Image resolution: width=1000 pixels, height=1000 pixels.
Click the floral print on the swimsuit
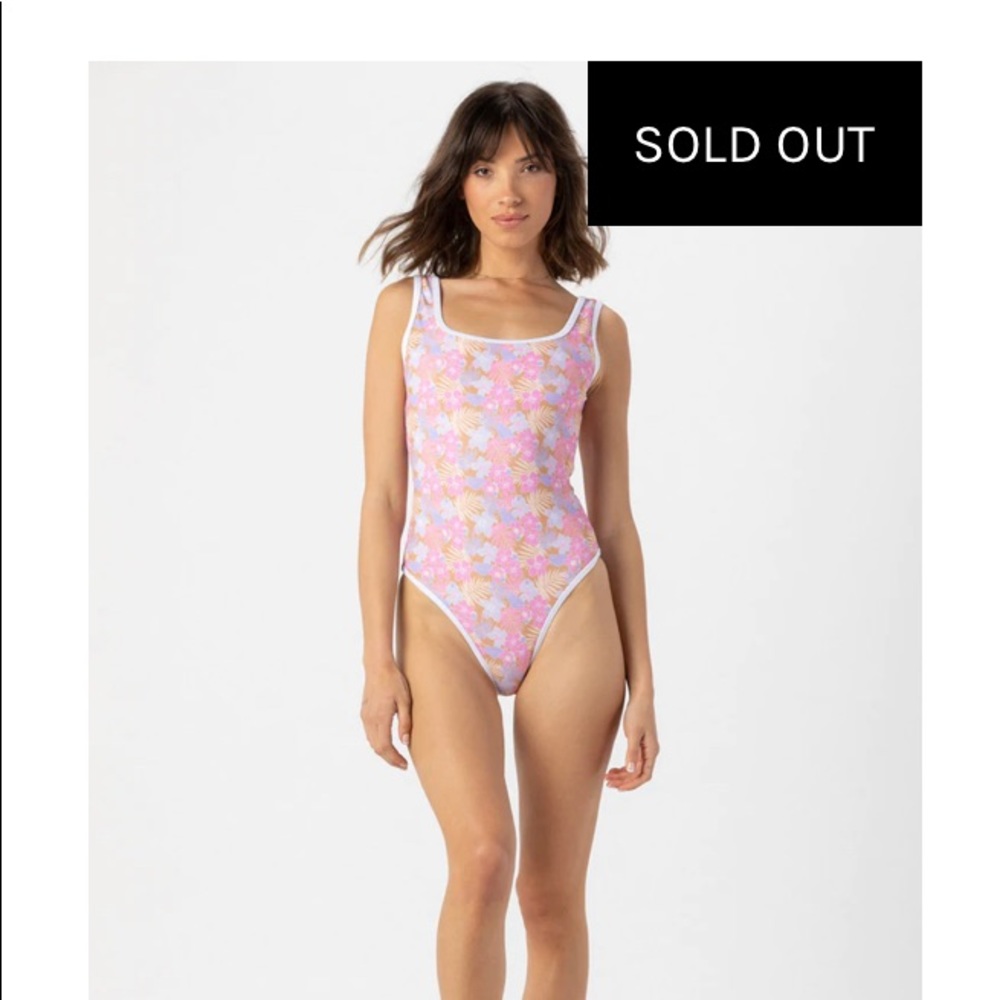[x=497, y=459]
